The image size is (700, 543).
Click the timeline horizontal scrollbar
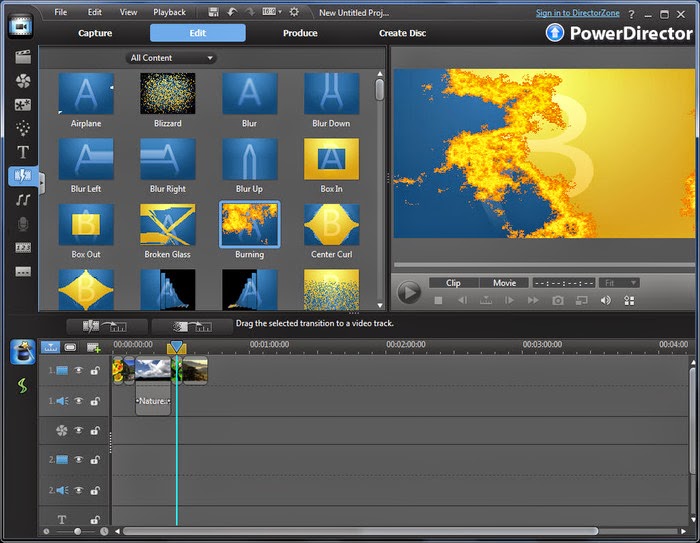coord(360,531)
